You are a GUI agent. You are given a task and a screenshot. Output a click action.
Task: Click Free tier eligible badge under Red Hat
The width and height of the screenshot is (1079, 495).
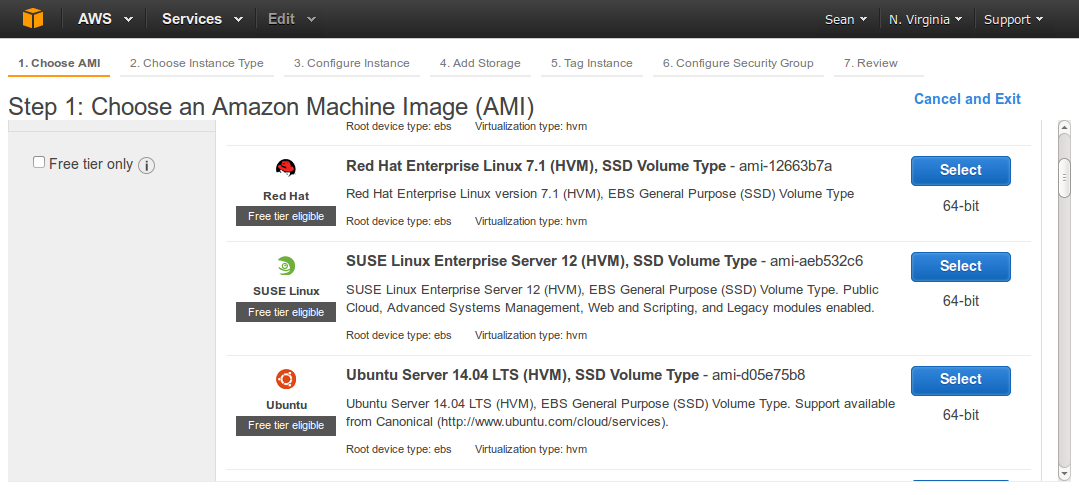[286, 216]
